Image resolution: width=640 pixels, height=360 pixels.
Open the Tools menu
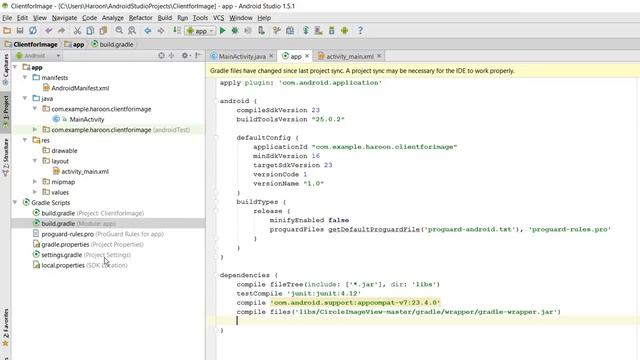[x=200, y=18]
